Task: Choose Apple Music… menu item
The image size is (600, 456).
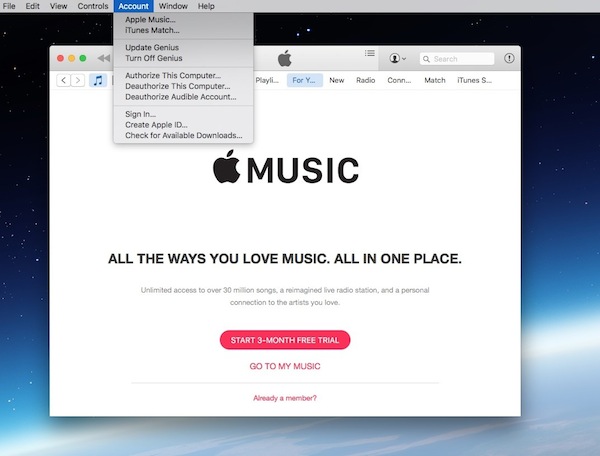Action: (184, 20)
